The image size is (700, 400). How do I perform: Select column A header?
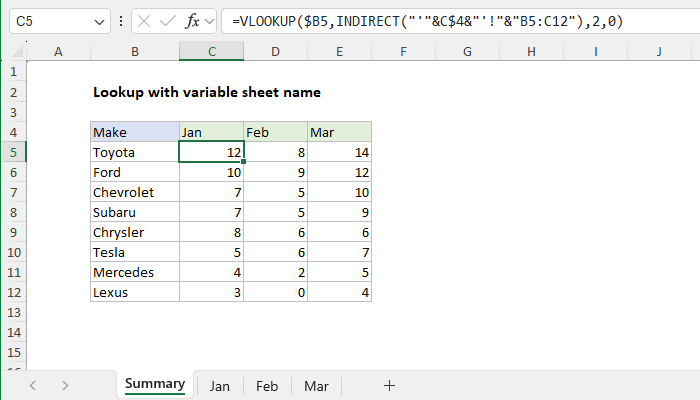click(x=58, y=51)
